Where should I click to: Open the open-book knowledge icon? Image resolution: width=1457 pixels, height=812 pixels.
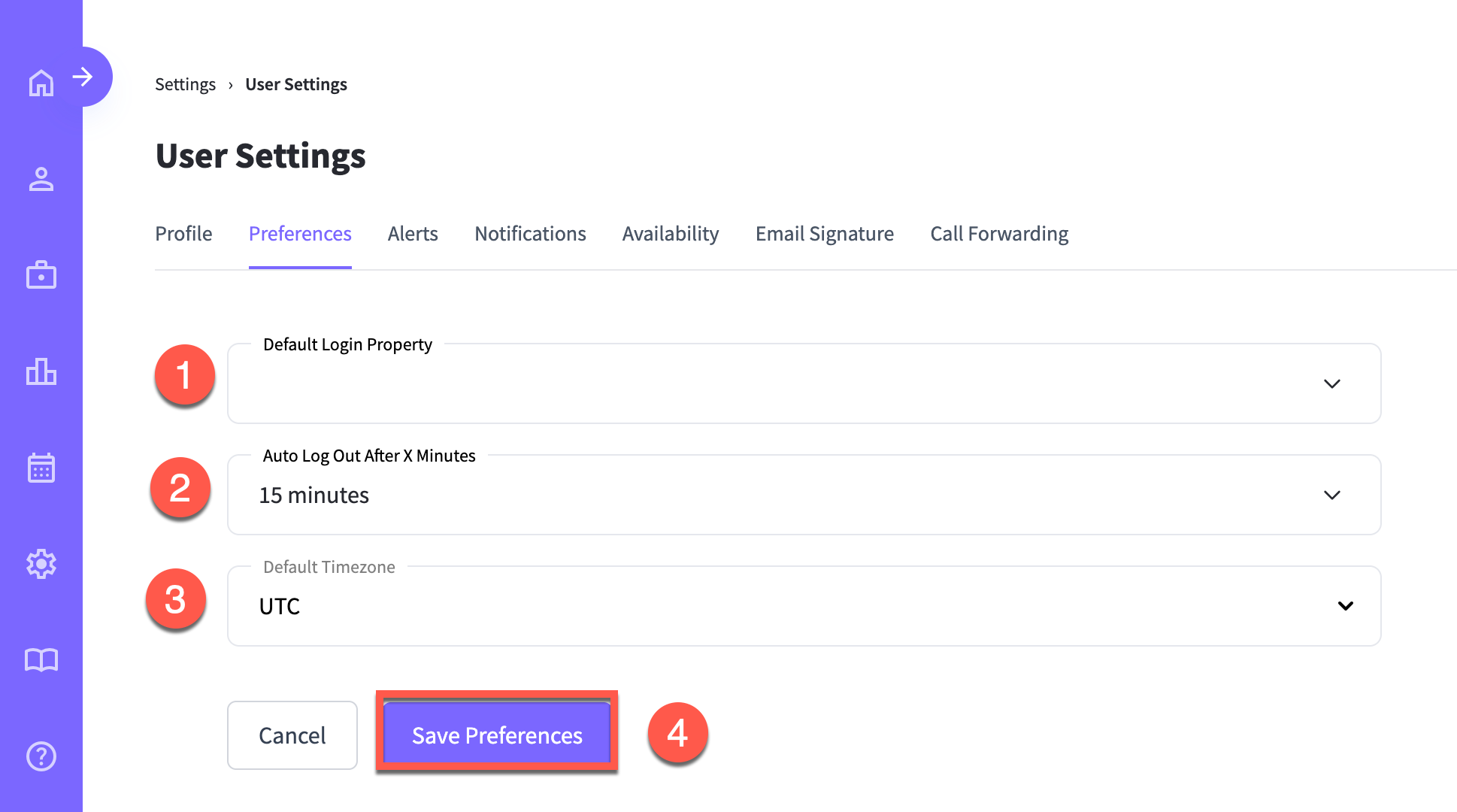coord(41,660)
